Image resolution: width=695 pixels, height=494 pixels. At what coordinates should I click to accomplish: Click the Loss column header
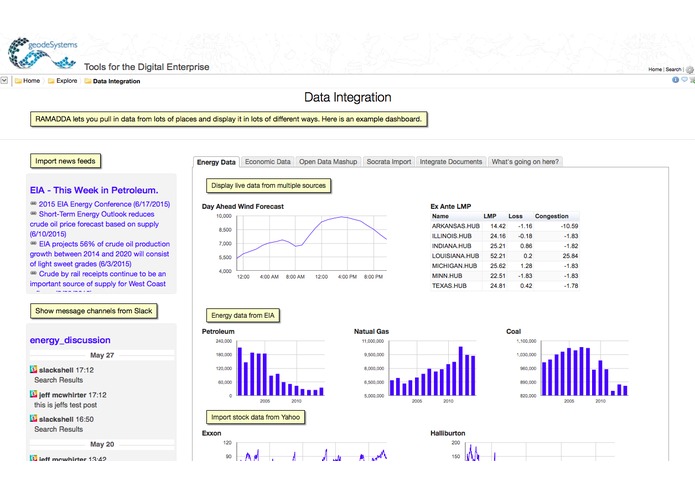515,216
